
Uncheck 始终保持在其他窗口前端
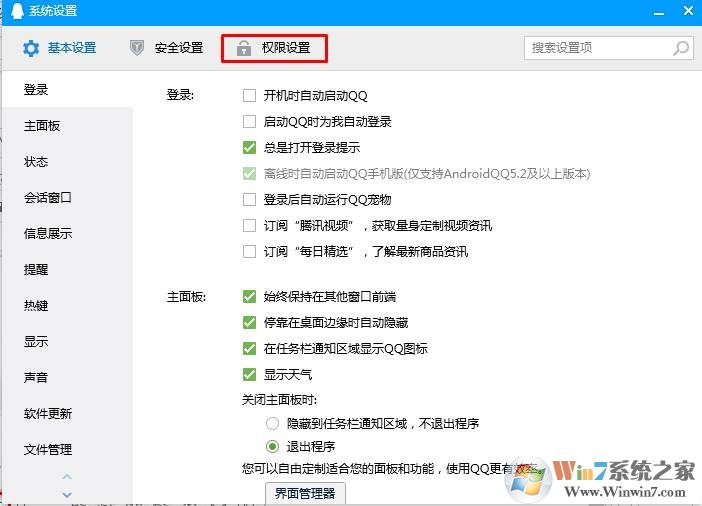[249, 296]
